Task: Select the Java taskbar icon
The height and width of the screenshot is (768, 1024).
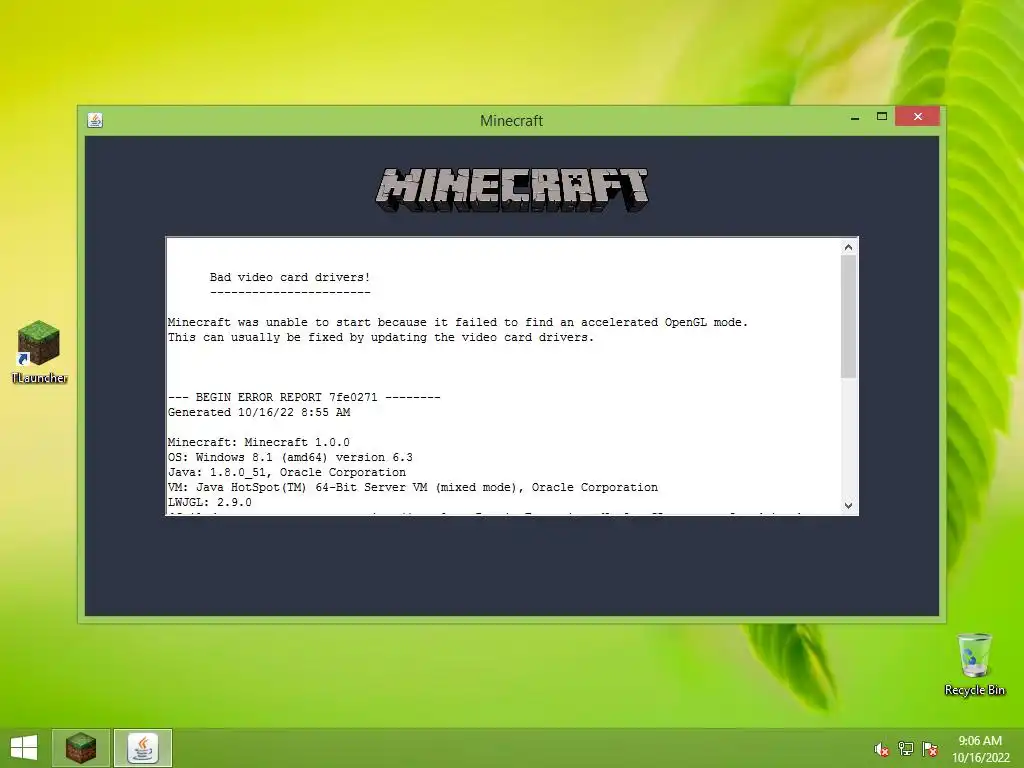Action: [143, 748]
